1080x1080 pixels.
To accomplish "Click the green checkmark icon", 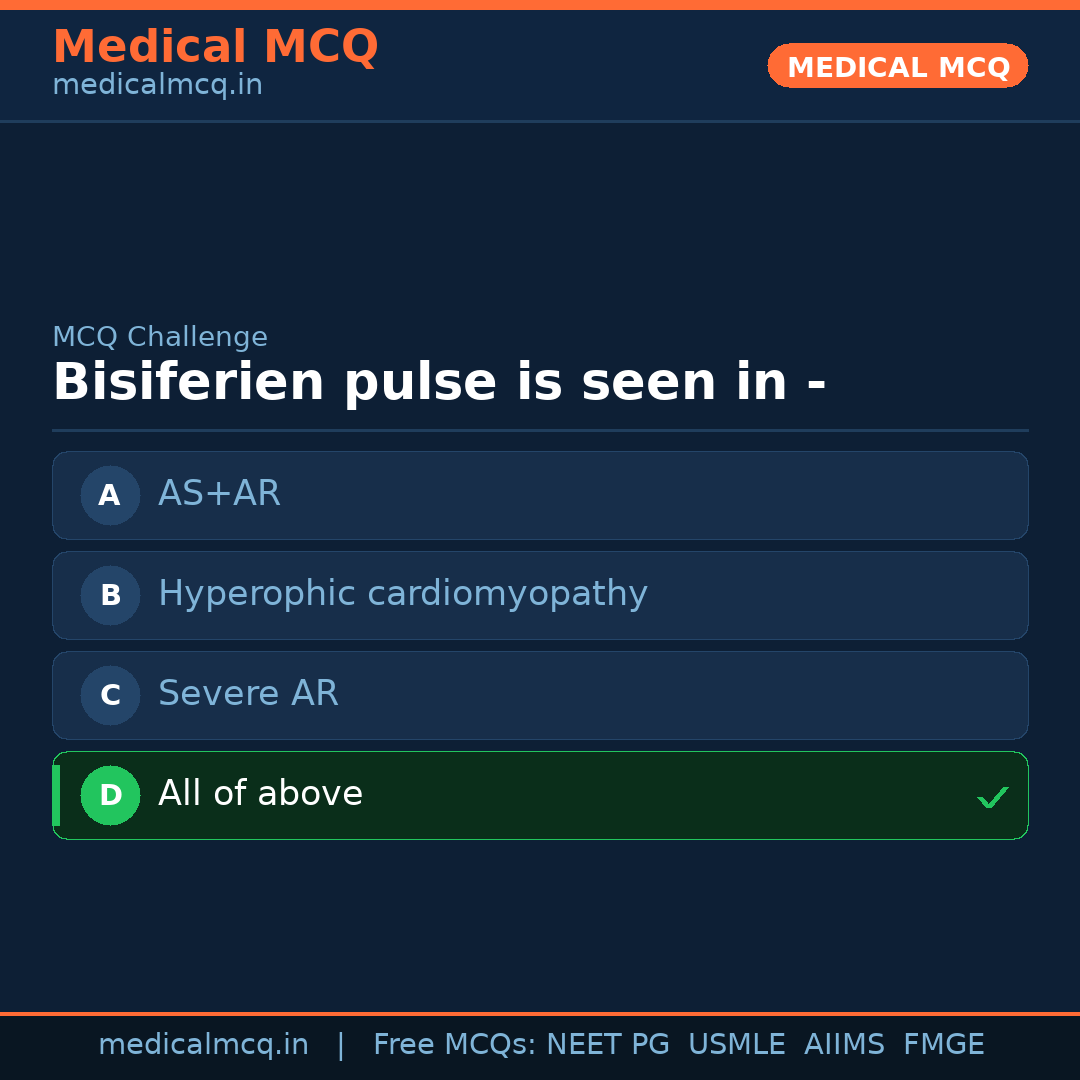I will point(992,797).
